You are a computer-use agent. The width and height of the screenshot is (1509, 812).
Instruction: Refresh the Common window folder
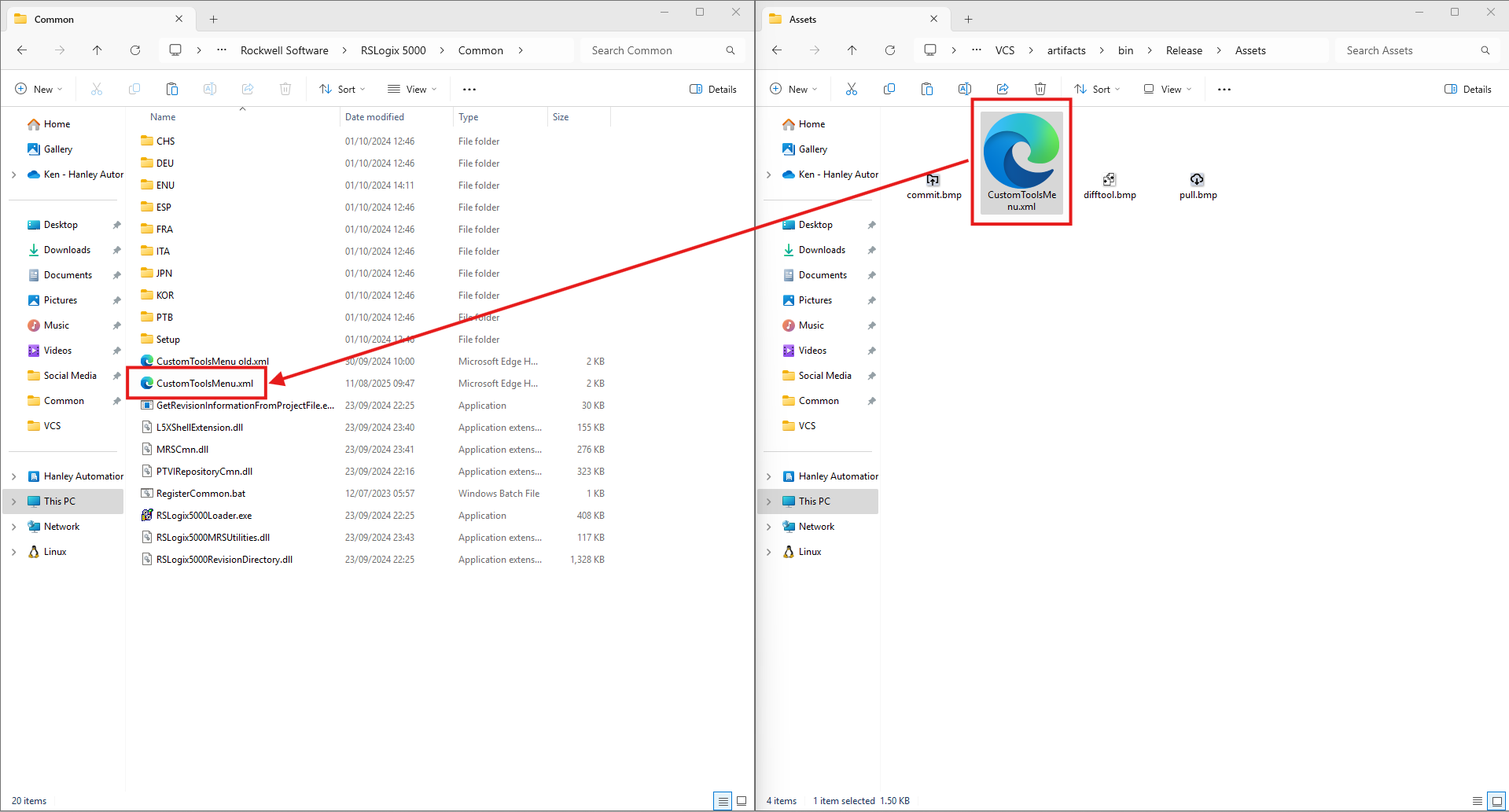tap(135, 50)
